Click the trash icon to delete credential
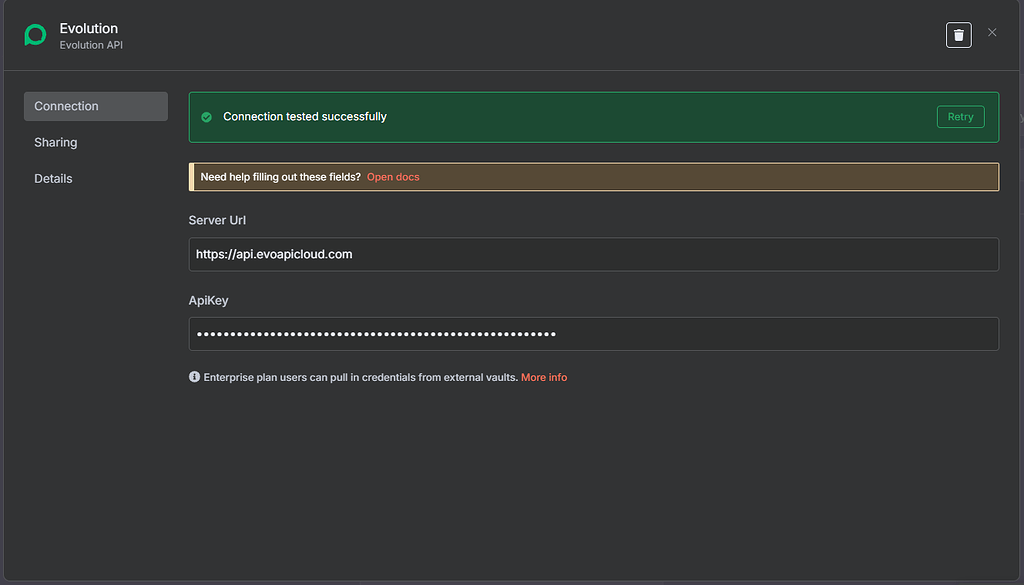 coord(958,34)
